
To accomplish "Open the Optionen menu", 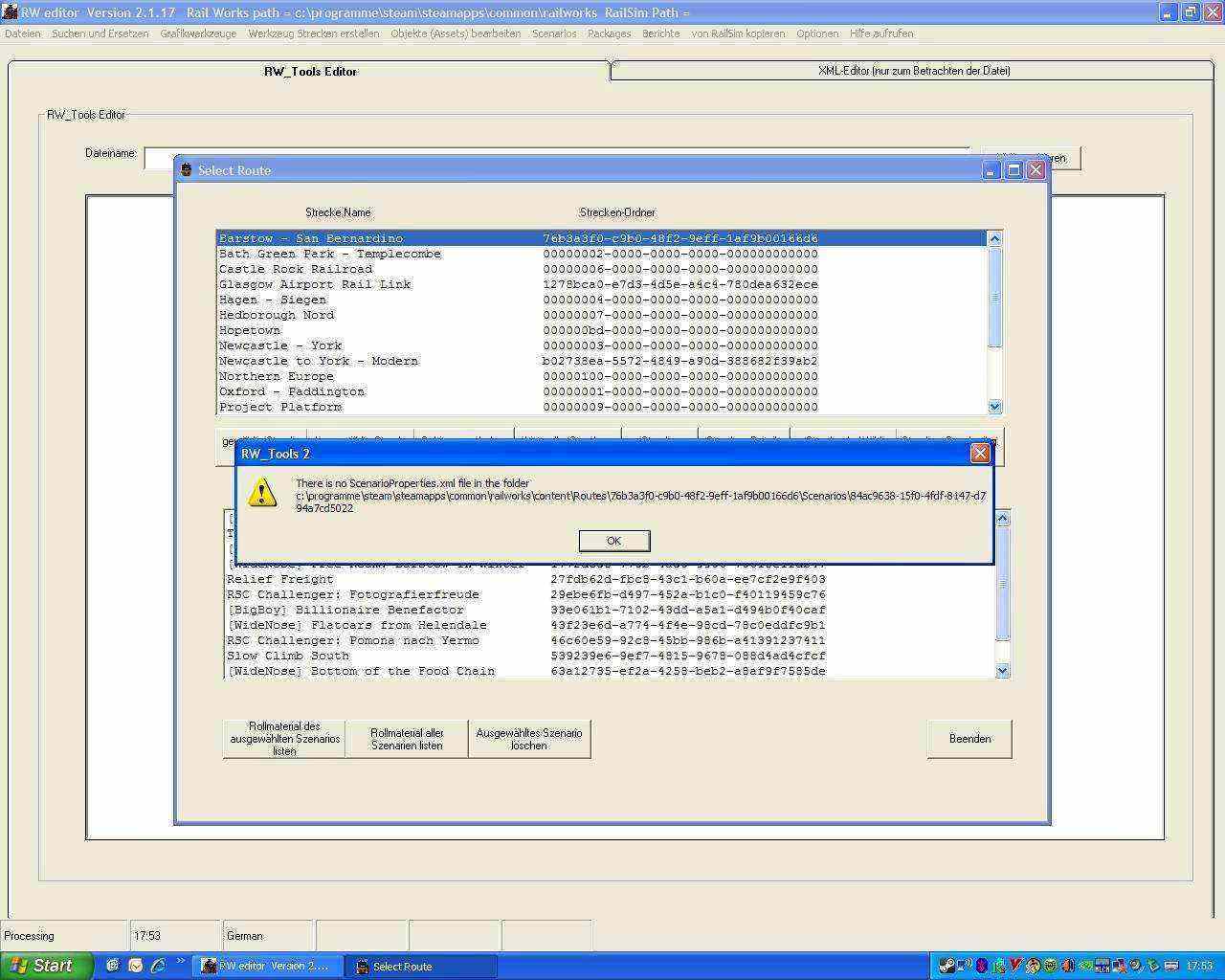I will coord(817,33).
